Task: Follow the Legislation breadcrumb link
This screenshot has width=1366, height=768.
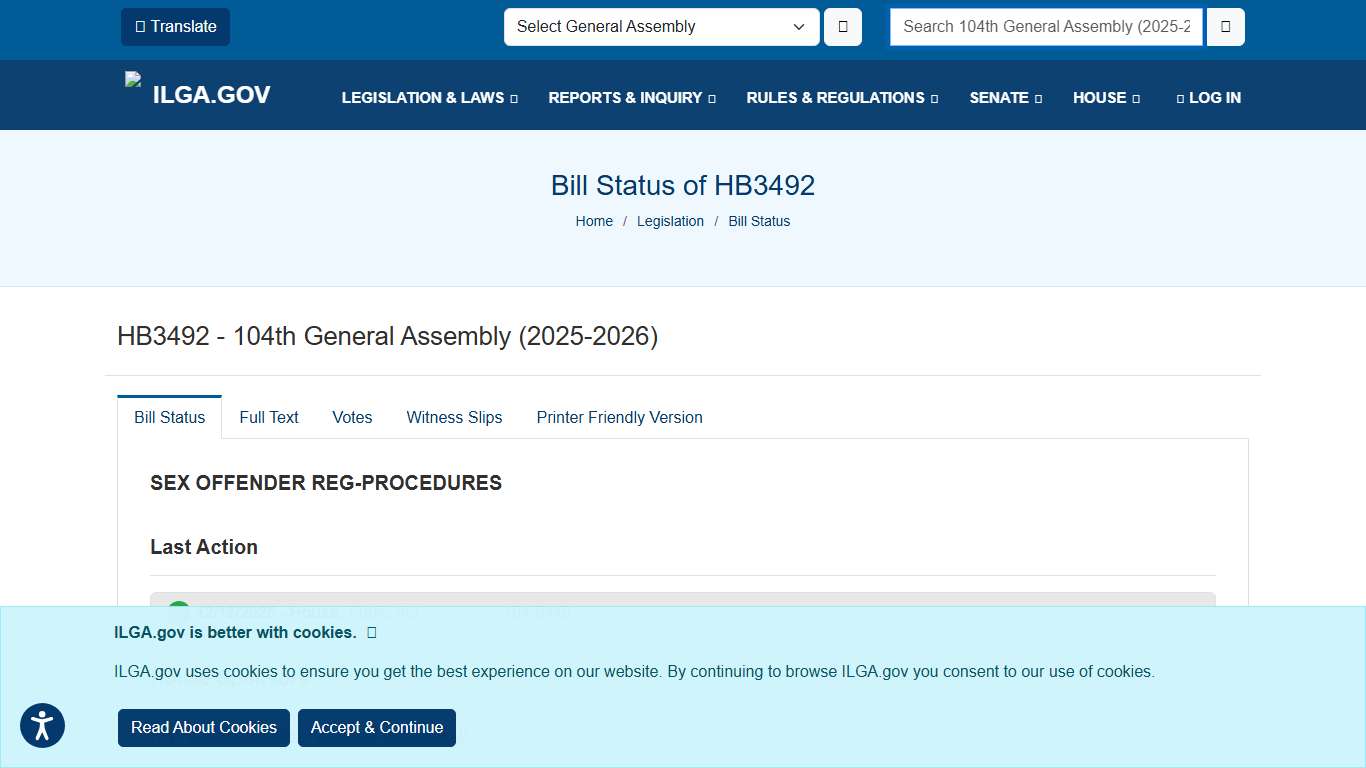Action: [670, 221]
